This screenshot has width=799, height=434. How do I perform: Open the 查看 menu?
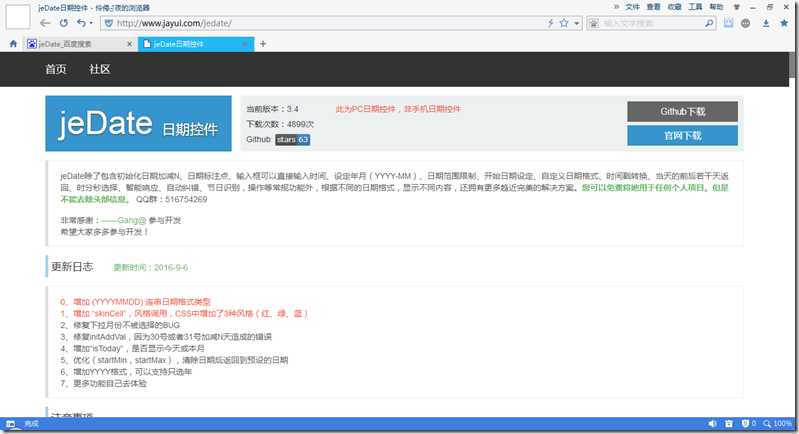click(653, 7)
